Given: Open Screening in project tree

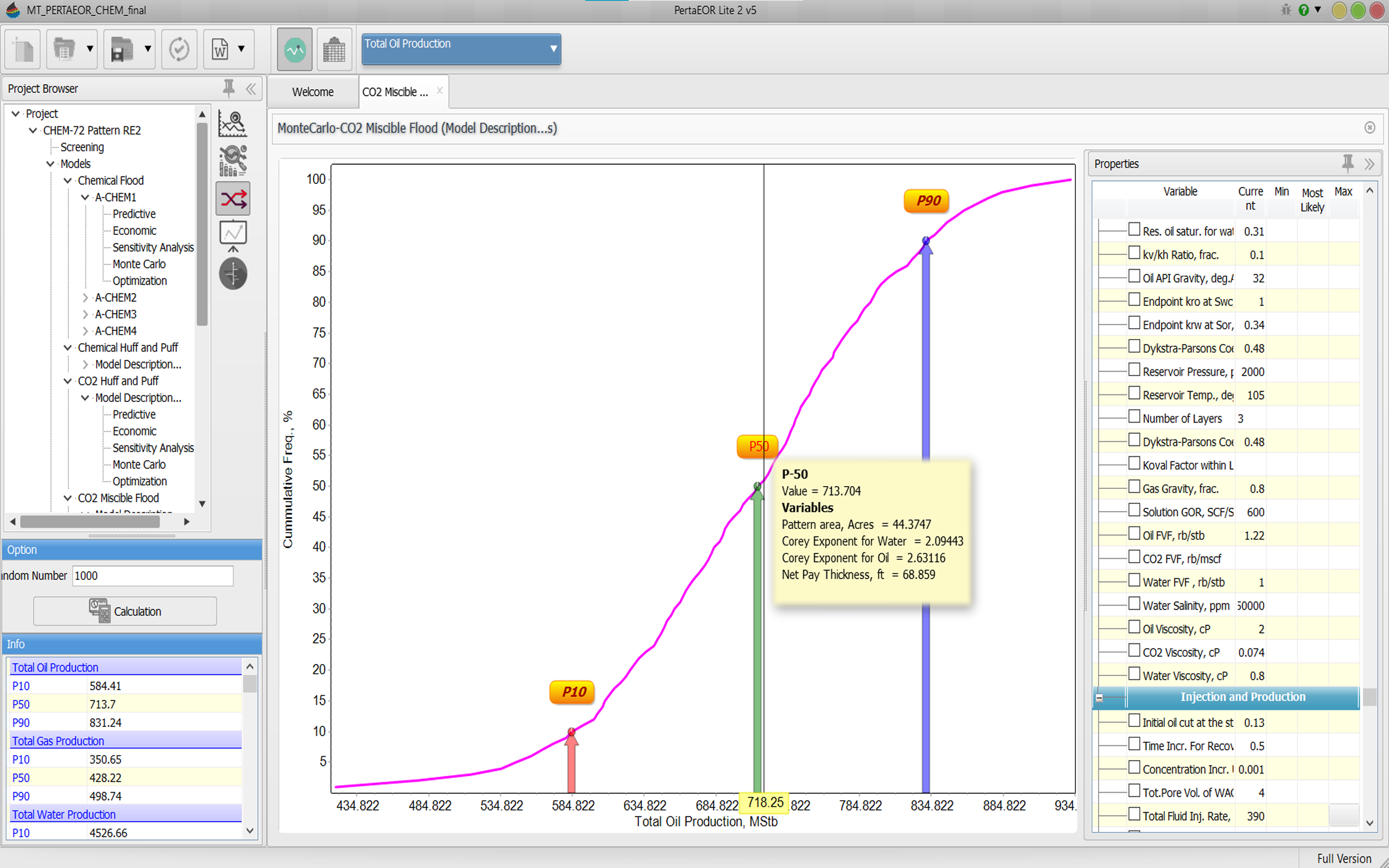Looking at the screenshot, I should pos(82,147).
